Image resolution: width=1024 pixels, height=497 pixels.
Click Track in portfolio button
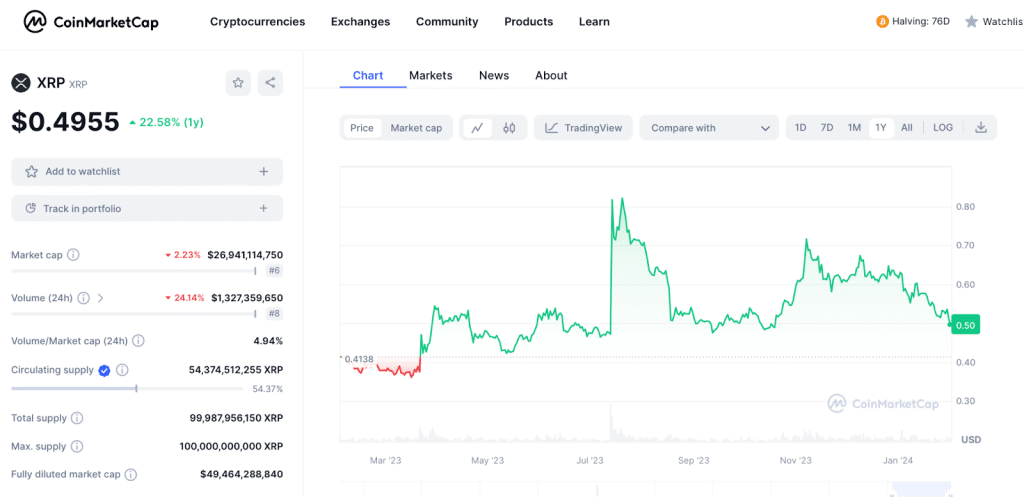pyautogui.click(x=147, y=209)
